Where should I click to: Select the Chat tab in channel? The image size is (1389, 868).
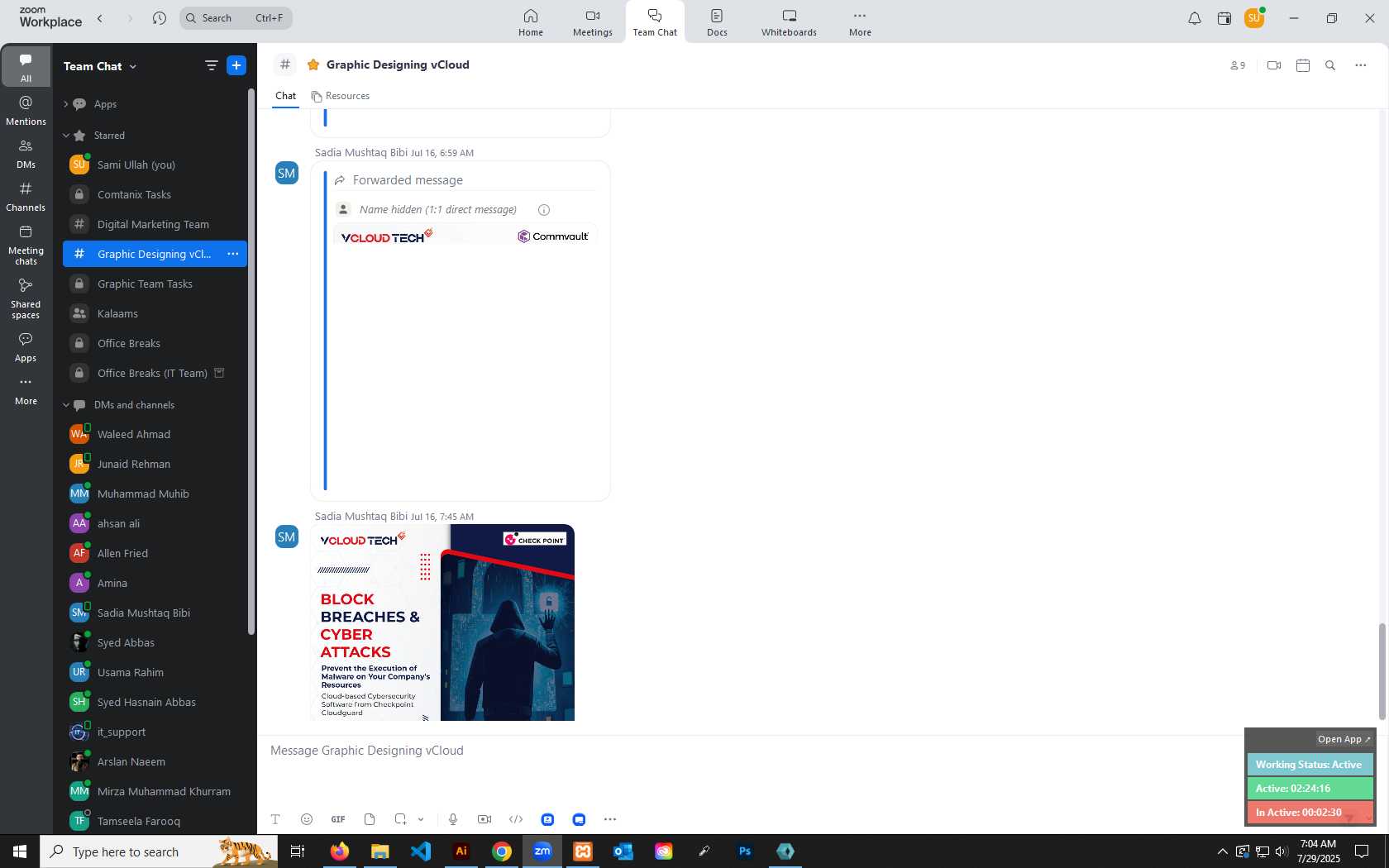tap(285, 96)
